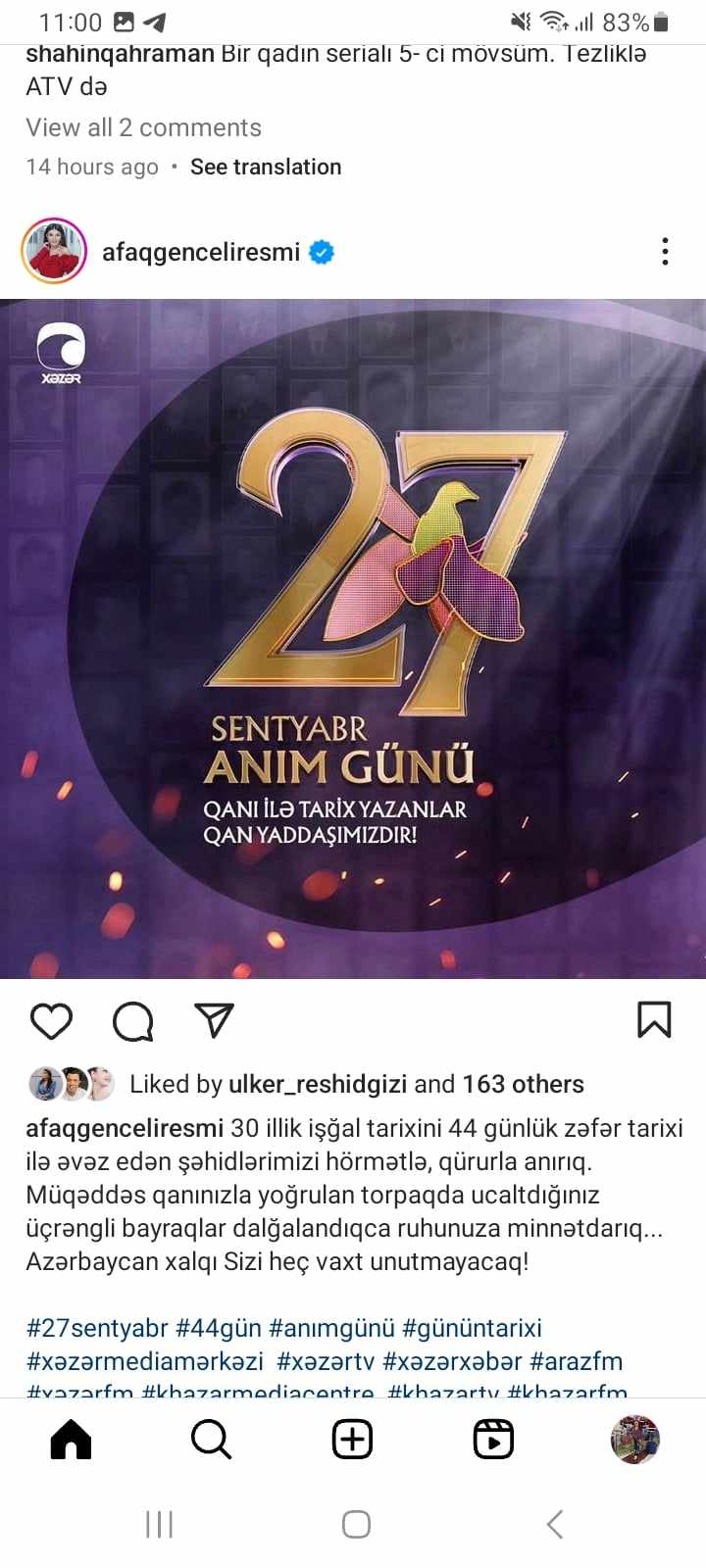Open the Reels tab
Image resolution: width=706 pixels, height=1568 pixels.
pyautogui.click(x=493, y=1440)
